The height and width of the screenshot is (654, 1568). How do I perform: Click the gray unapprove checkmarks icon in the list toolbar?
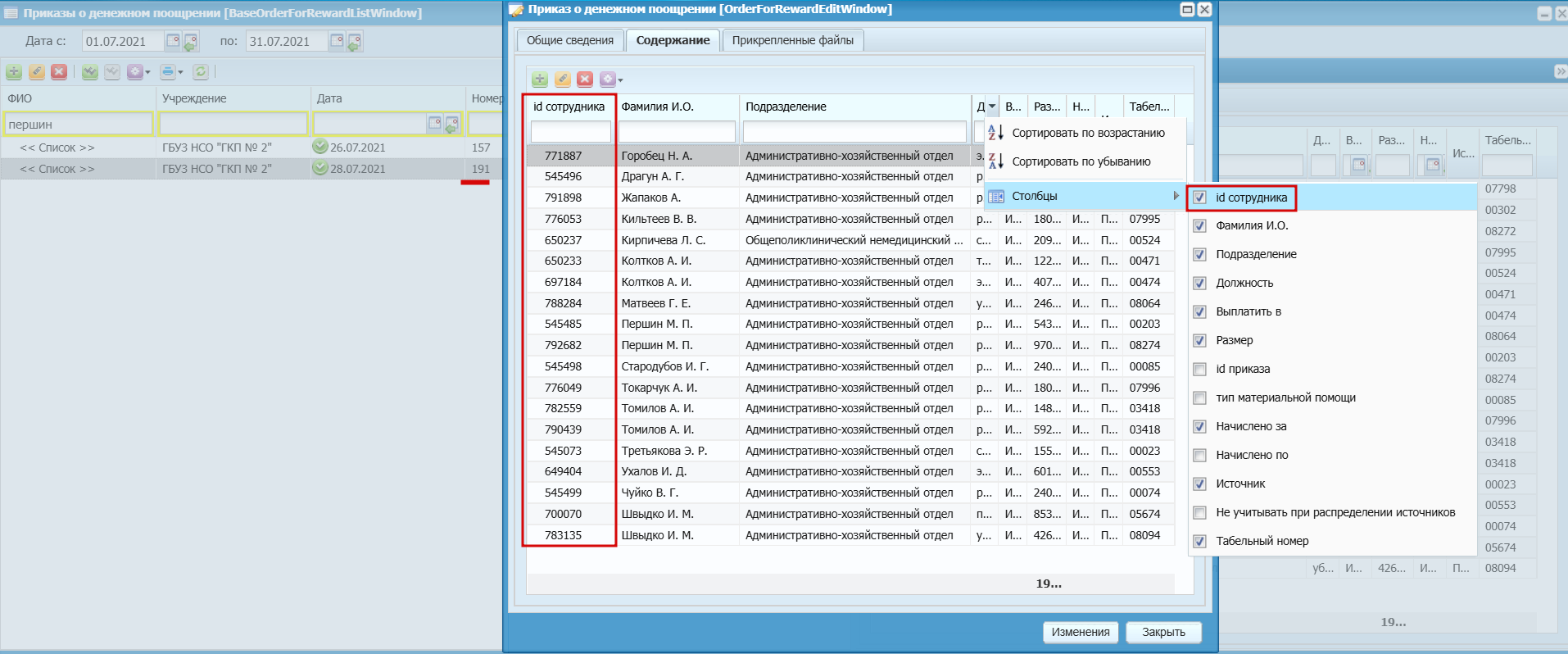click(x=112, y=72)
